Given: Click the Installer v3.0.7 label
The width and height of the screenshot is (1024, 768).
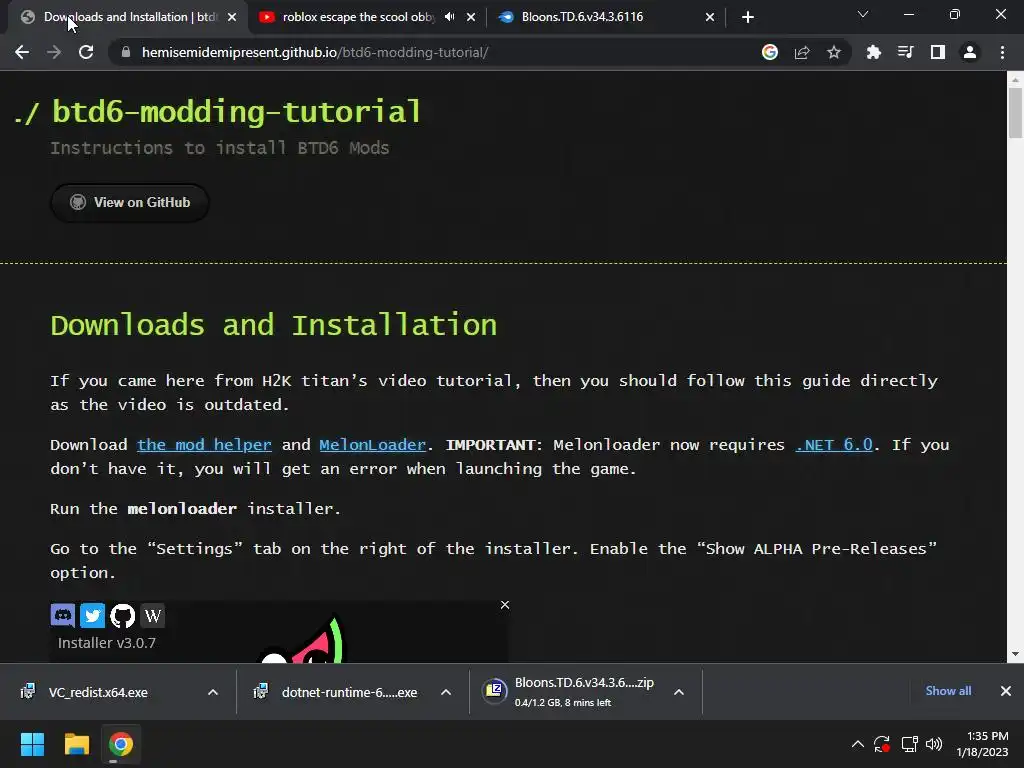Looking at the screenshot, I should coord(106,643).
